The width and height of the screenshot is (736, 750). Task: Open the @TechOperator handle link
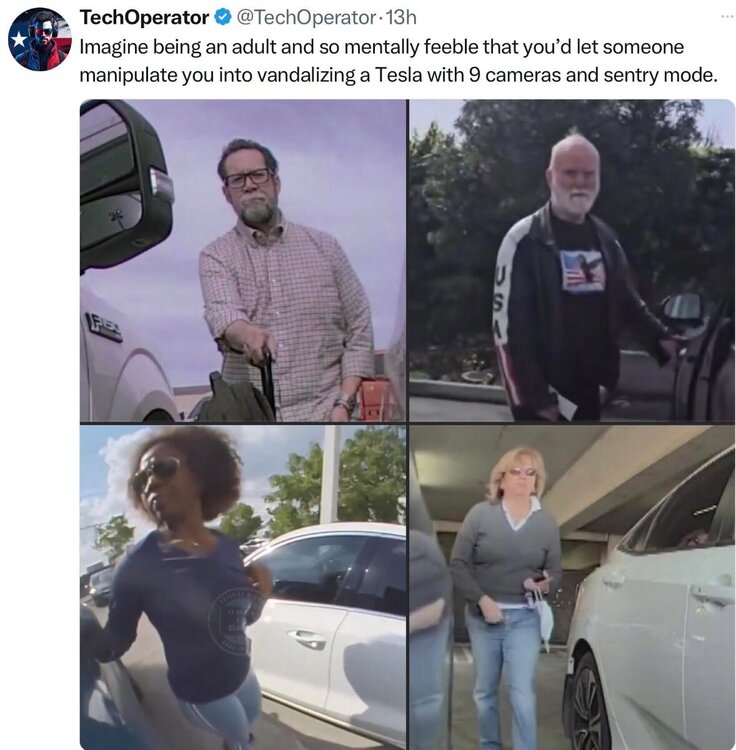point(306,18)
